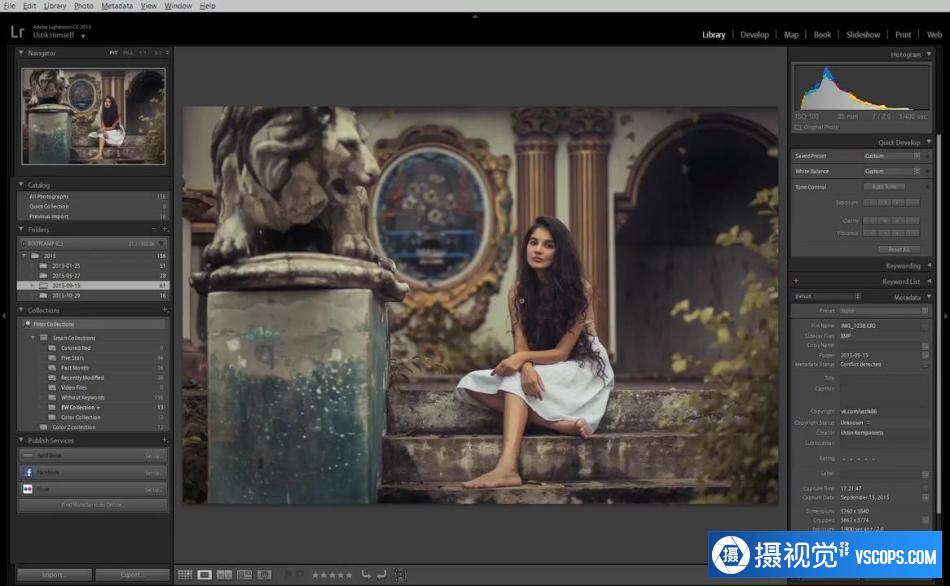This screenshot has height=586, width=950.
Task: Open the Saved Preset dropdown
Action: click(x=892, y=156)
